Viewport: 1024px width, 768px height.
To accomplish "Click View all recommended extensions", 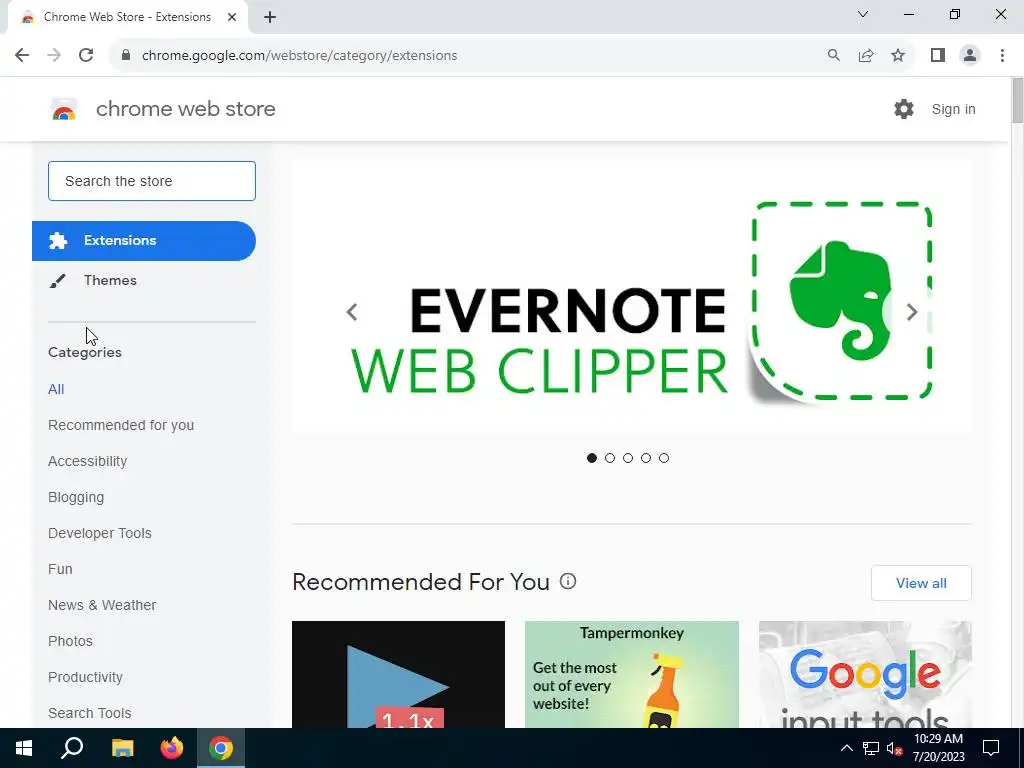I will coord(921,583).
